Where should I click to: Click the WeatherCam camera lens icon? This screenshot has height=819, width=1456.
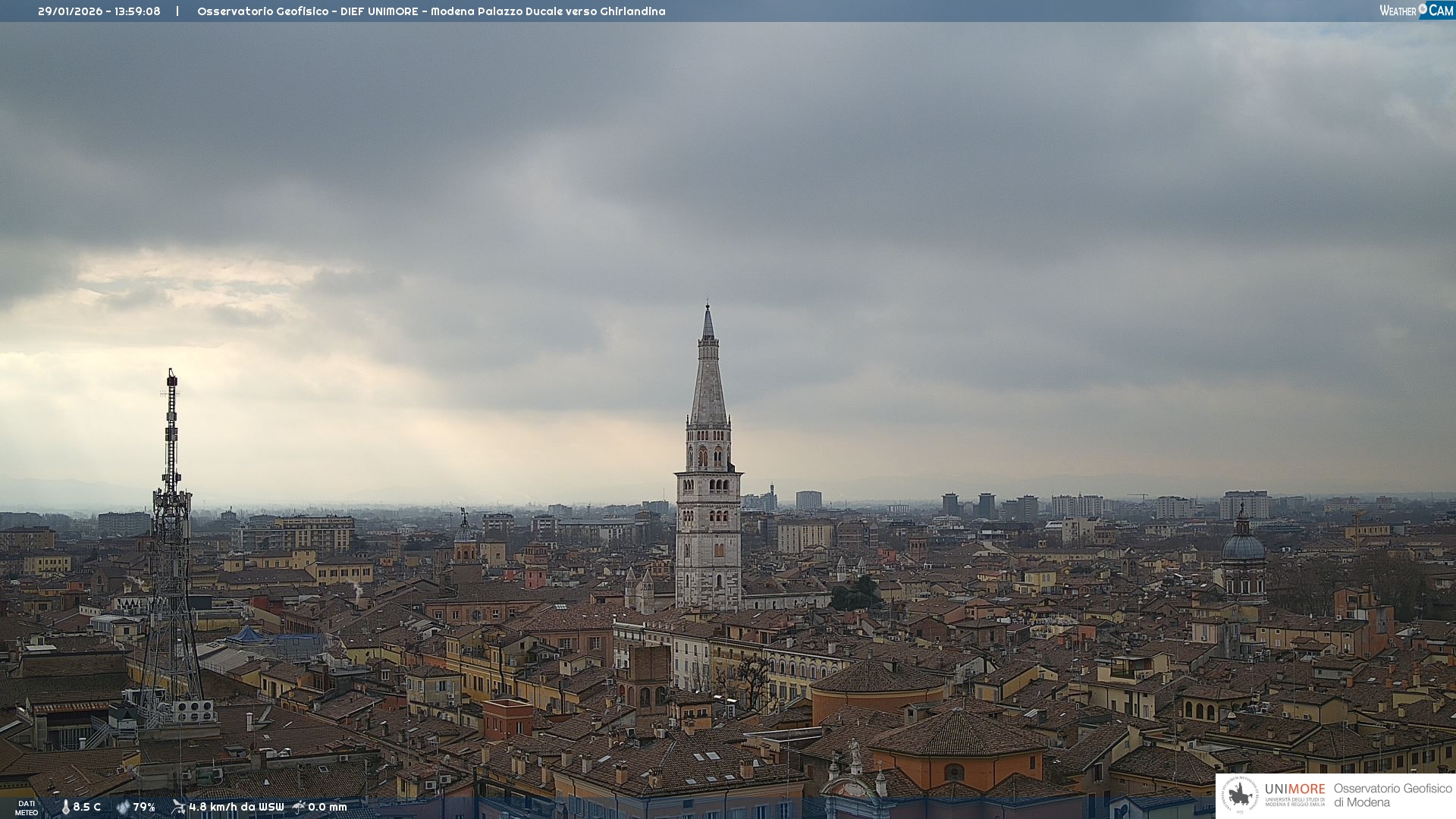1423,9
